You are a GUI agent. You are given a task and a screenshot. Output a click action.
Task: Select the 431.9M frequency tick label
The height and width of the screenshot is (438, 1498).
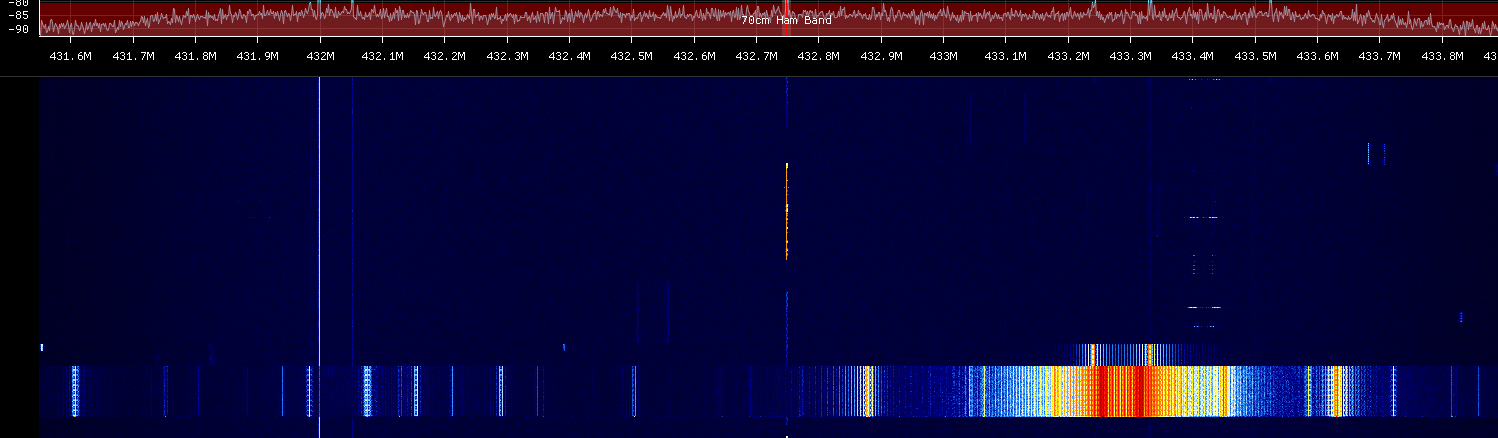click(x=258, y=56)
